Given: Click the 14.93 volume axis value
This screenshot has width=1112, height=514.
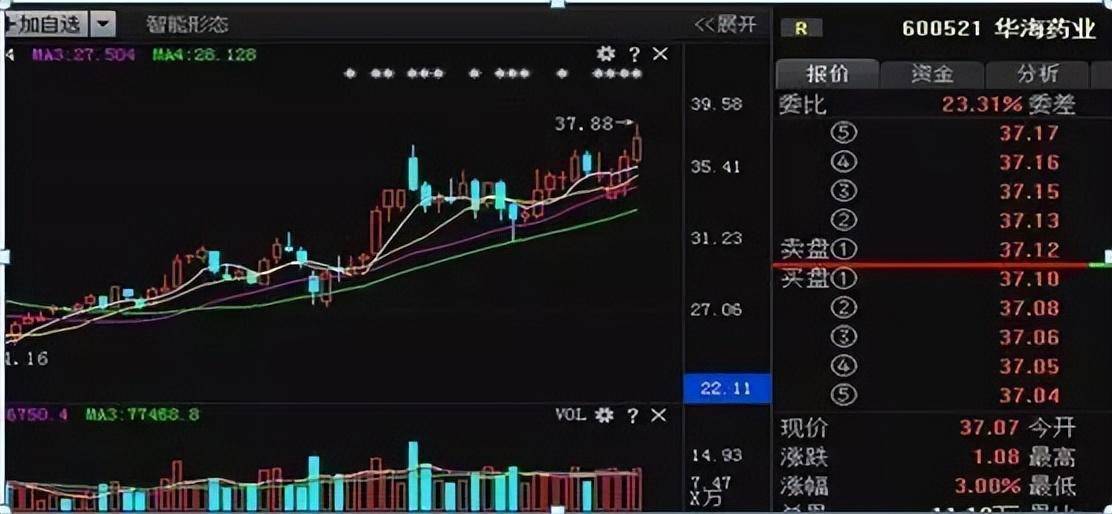Looking at the screenshot, I should pyautogui.click(x=716, y=454).
